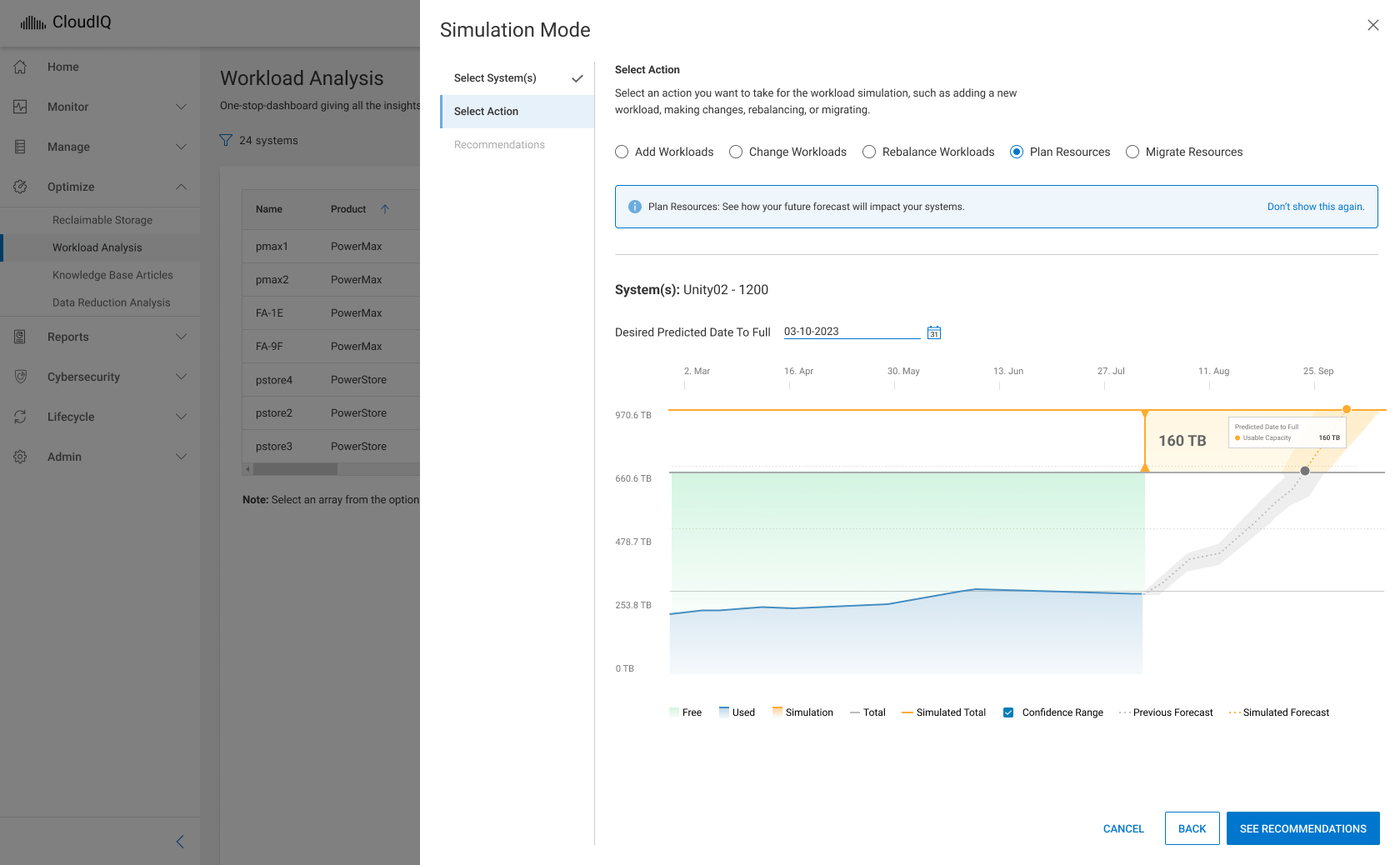Viewport: 1400px width, 865px height.
Task: Click the Name column header
Action: coord(269,209)
